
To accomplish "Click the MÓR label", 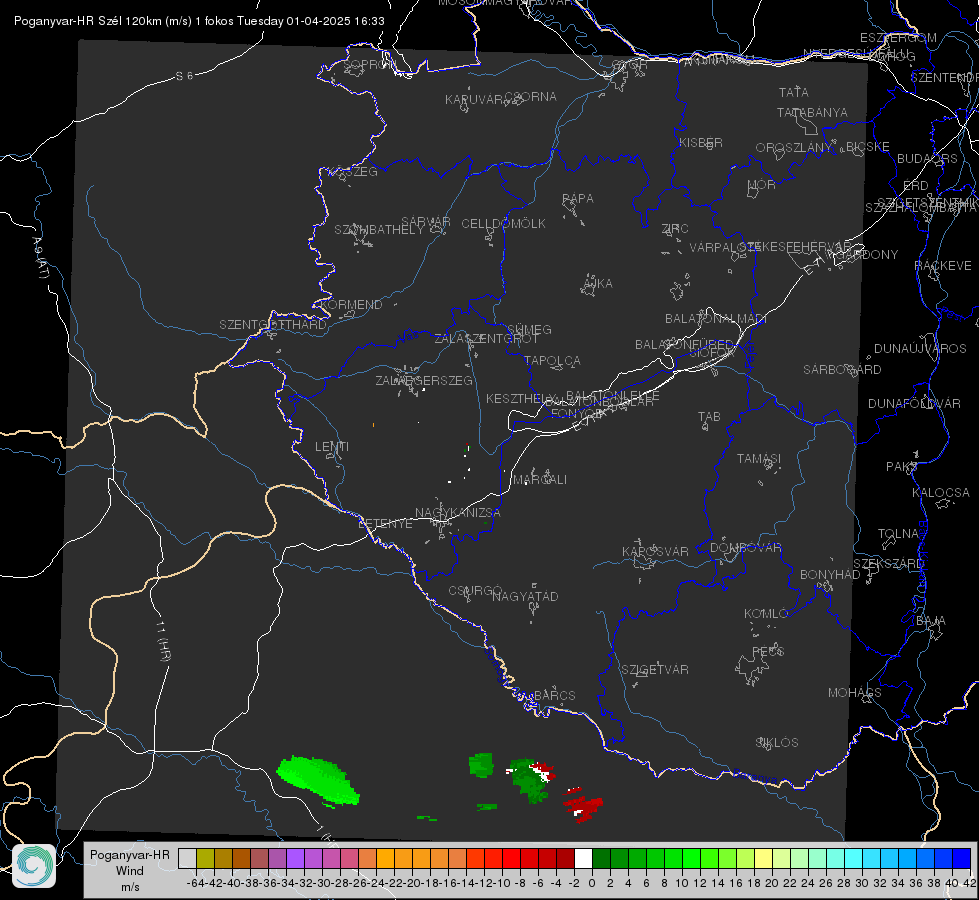I will pyautogui.click(x=762, y=185).
